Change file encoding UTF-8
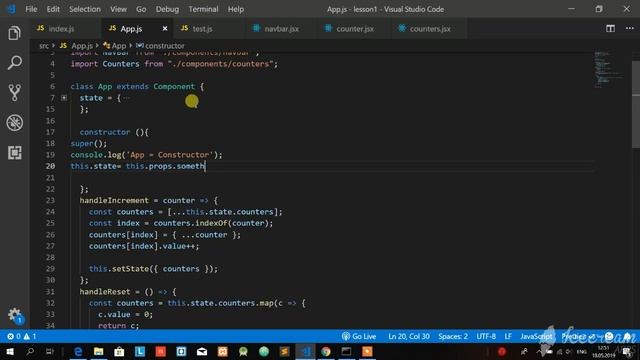The image size is (640, 360). click(486, 336)
